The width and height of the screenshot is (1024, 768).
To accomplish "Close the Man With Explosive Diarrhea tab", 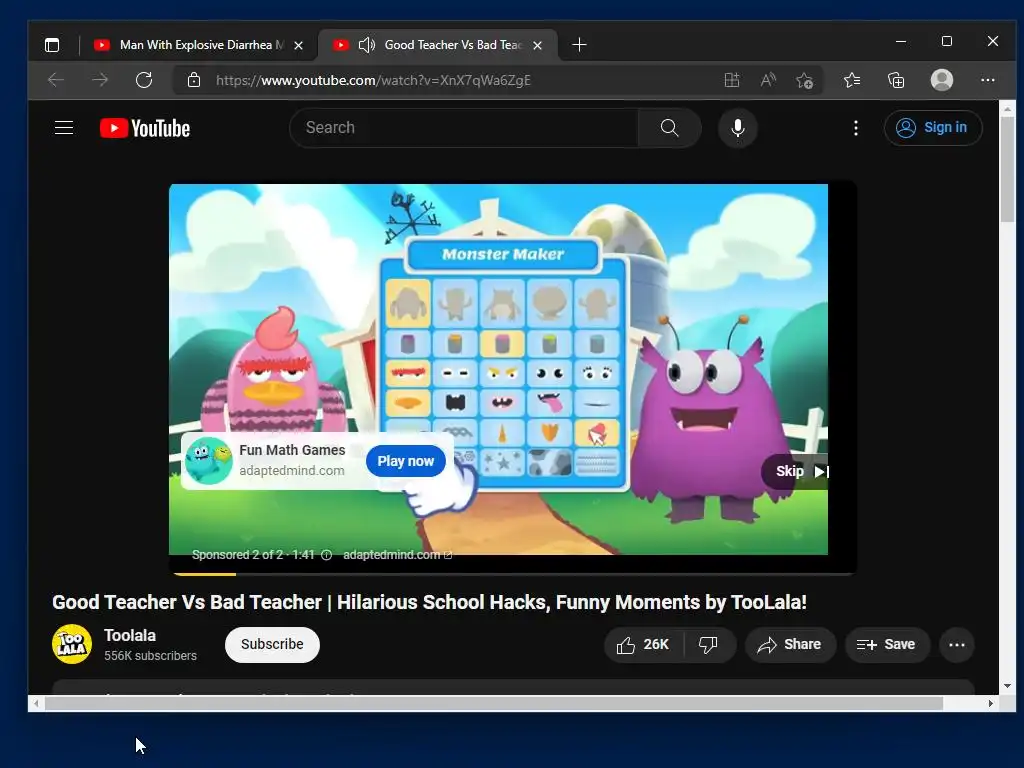I will click(x=298, y=45).
